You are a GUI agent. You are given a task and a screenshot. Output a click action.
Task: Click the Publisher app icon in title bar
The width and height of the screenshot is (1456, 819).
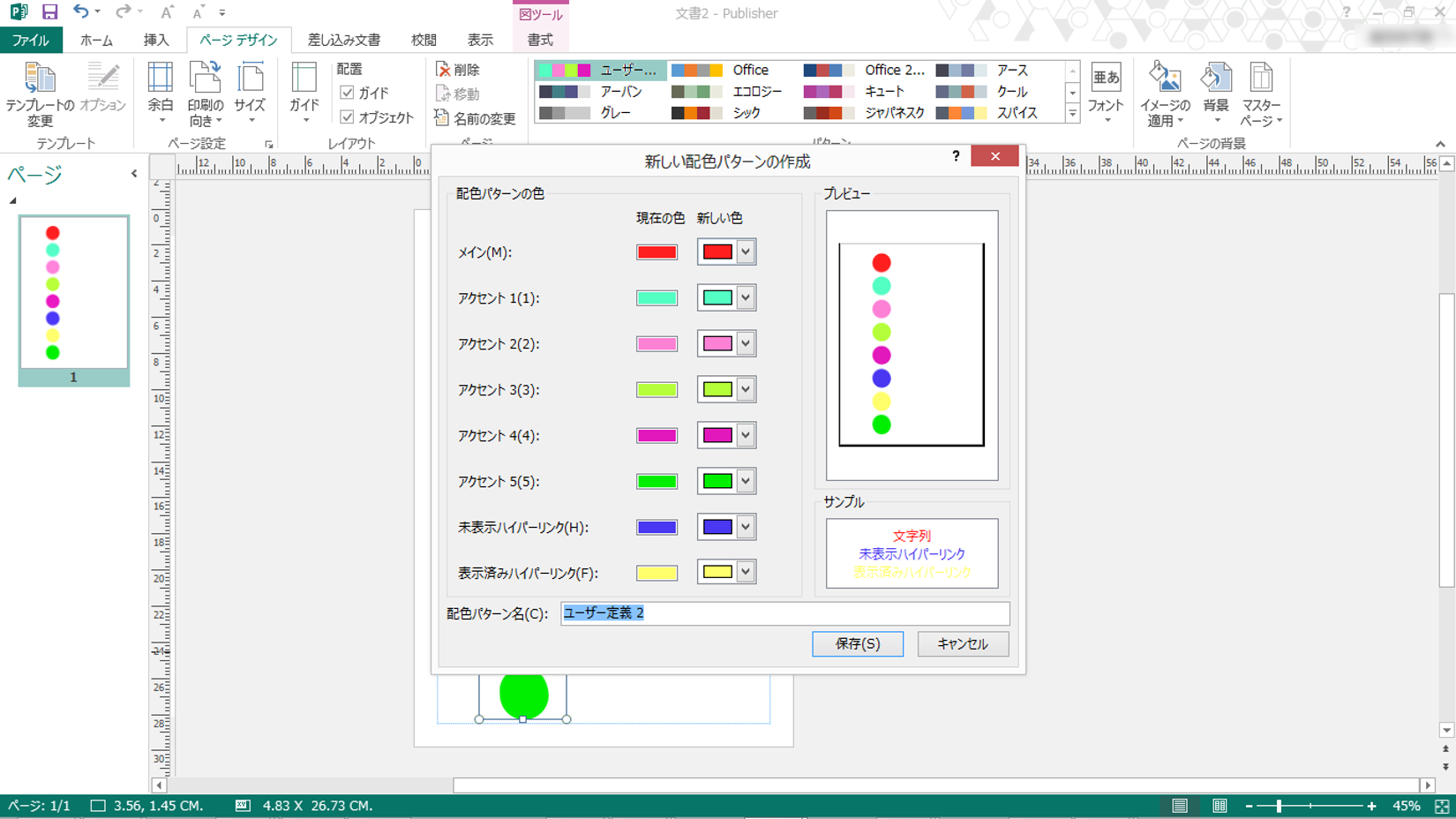tap(18, 12)
